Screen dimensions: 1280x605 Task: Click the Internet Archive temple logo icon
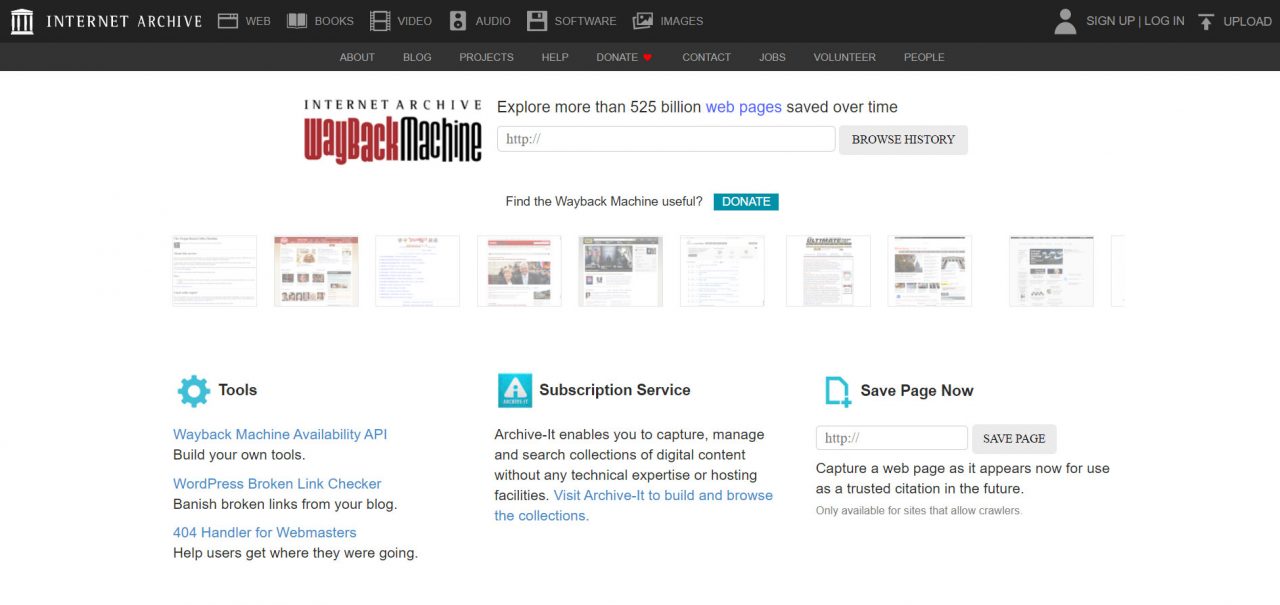click(x=22, y=21)
